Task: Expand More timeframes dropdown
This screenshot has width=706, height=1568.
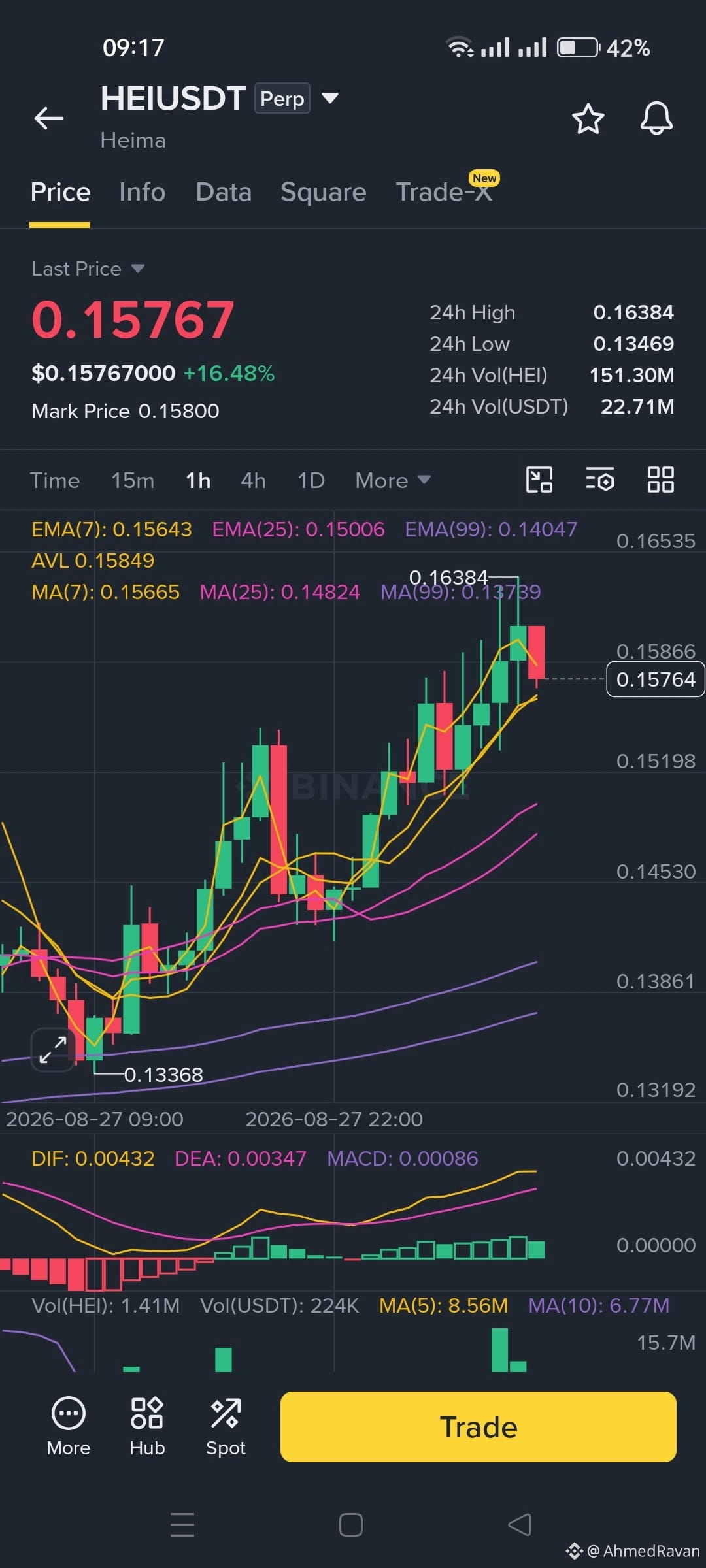Action: (x=393, y=480)
